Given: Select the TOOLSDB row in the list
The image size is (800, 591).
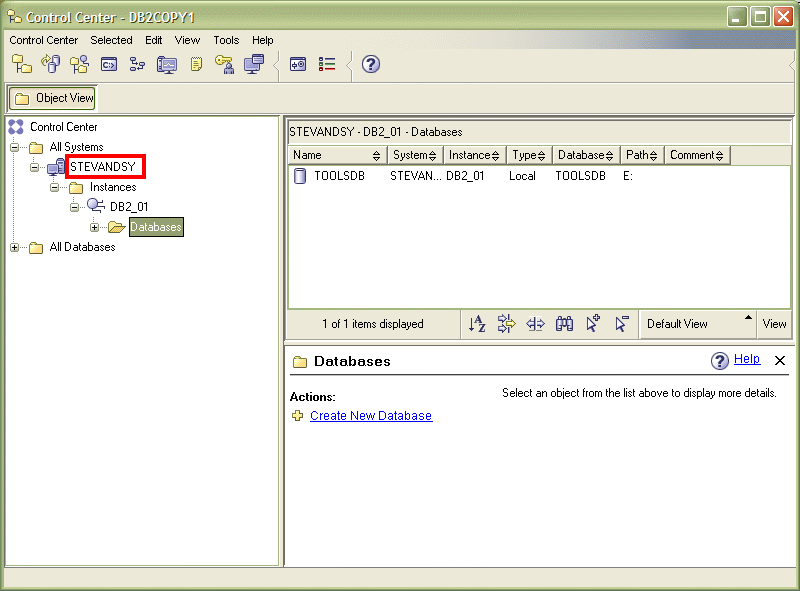Looking at the screenshot, I should (539, 176).
